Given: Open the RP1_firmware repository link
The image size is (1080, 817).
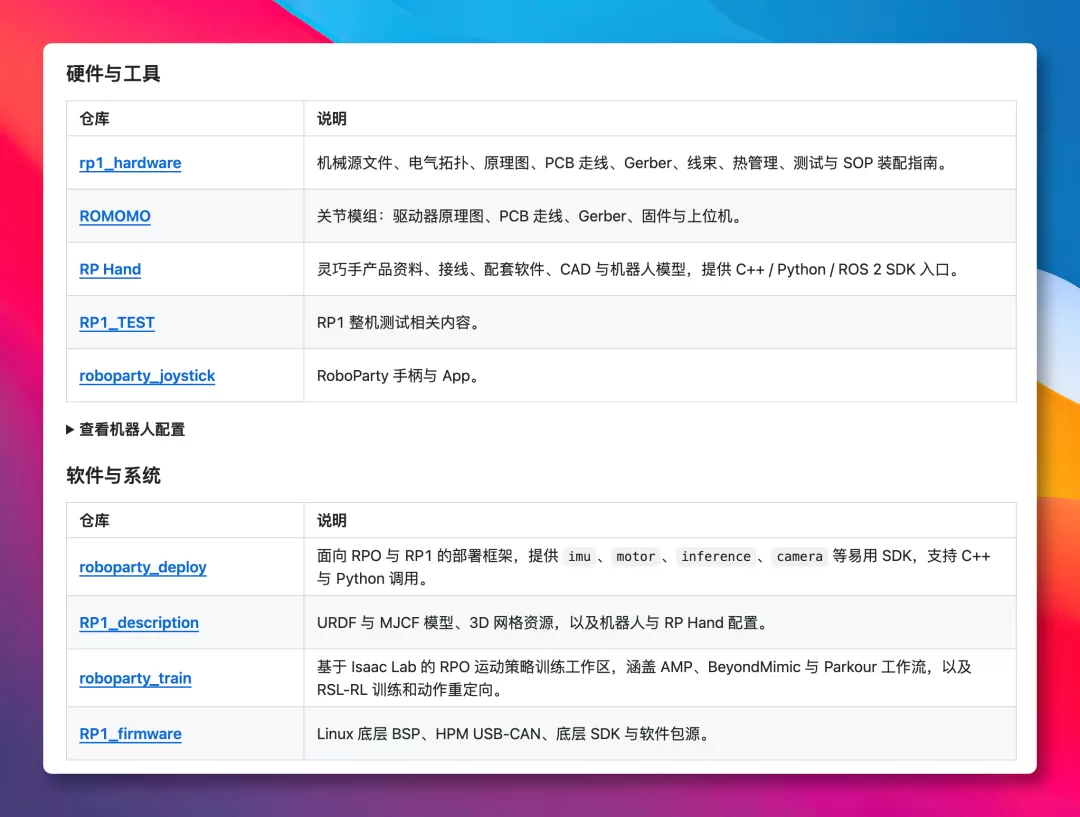Looking at the screenshot, I should point(130,734).
